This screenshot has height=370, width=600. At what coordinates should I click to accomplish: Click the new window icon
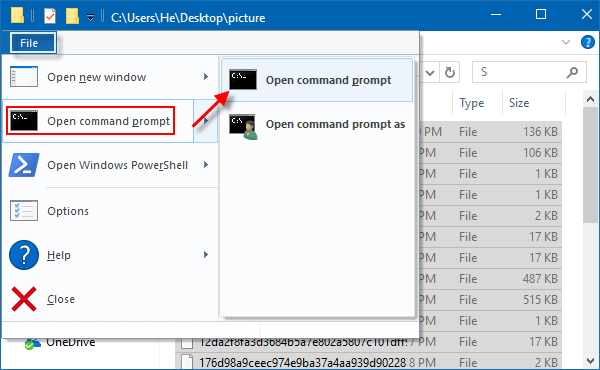[24, 77]
